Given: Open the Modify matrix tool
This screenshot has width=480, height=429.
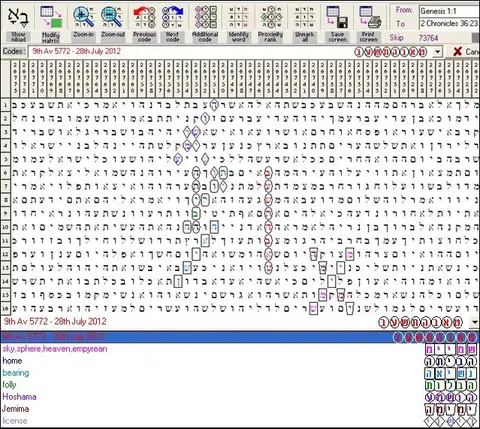Looking at the screenshot, I should pos(51,17).
